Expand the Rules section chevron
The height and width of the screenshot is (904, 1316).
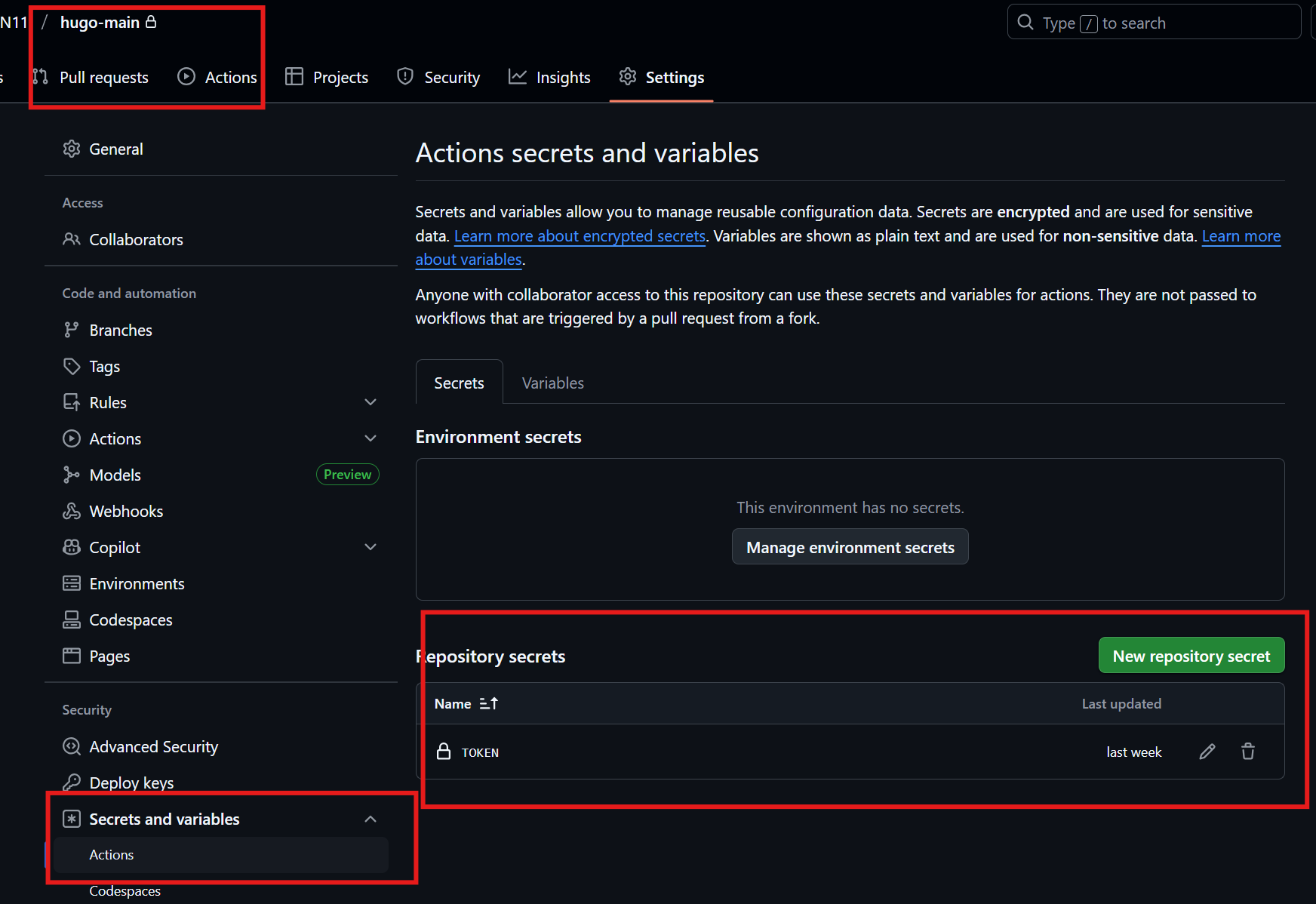tap(371, 403)
